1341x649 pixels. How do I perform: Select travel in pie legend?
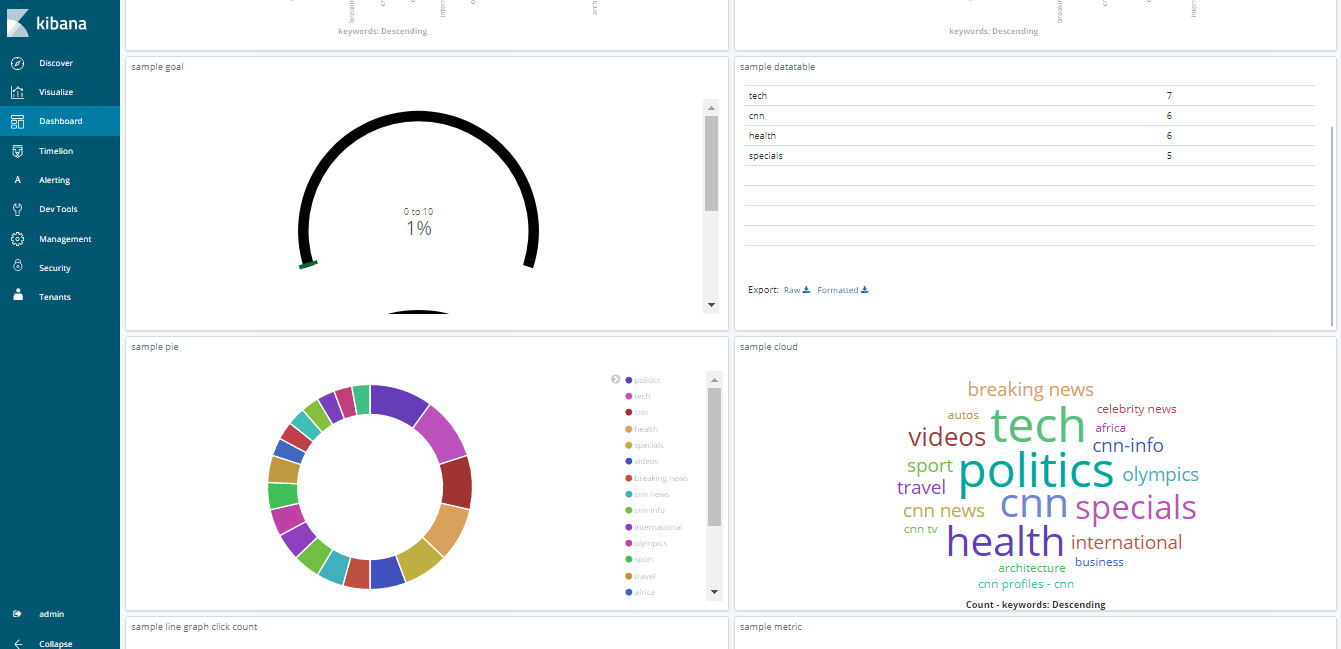coord(645,576)
